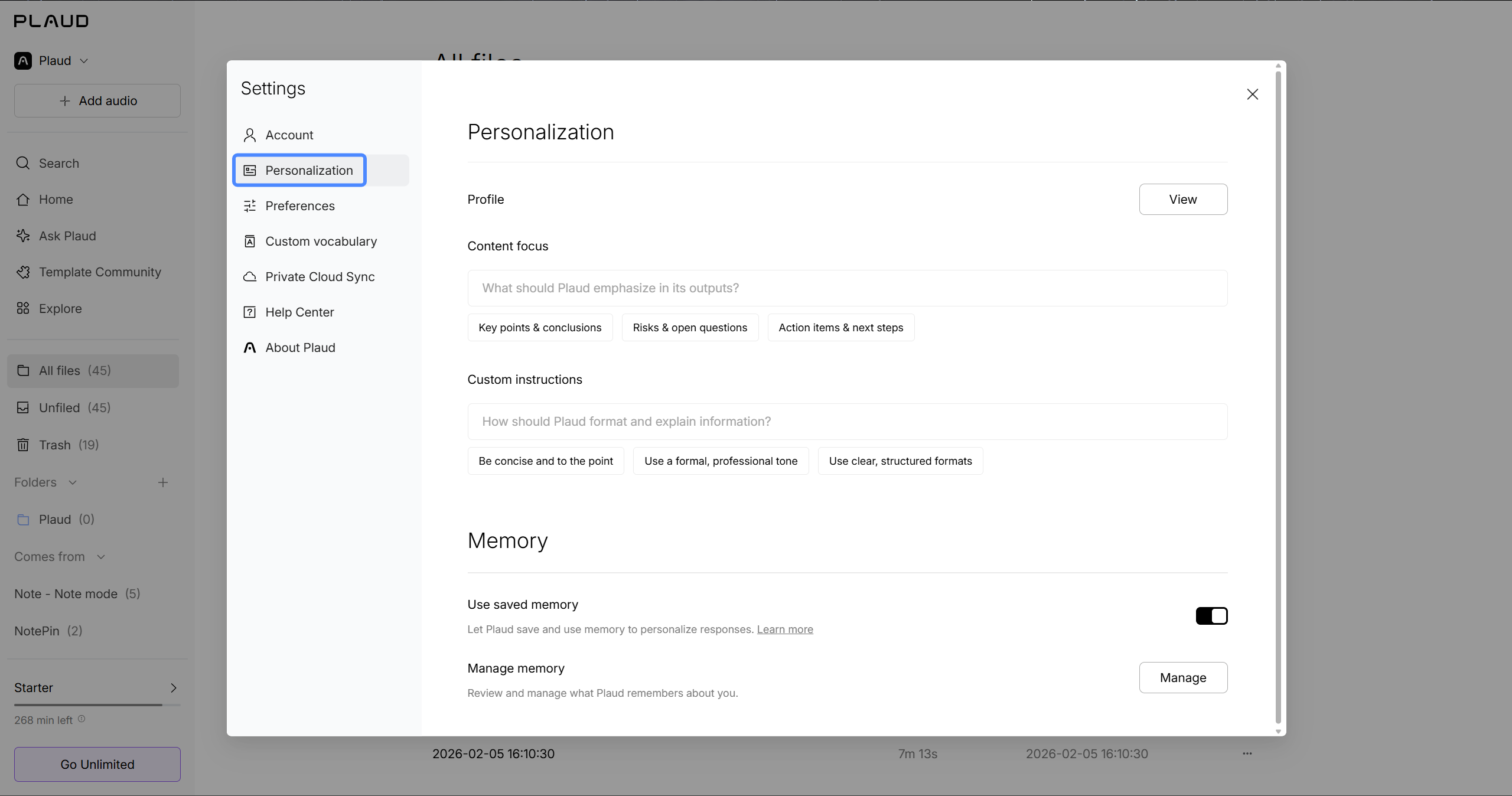Click the Custom vocabulary book icon
This screenshot has height=796, width=1512.
250,242
